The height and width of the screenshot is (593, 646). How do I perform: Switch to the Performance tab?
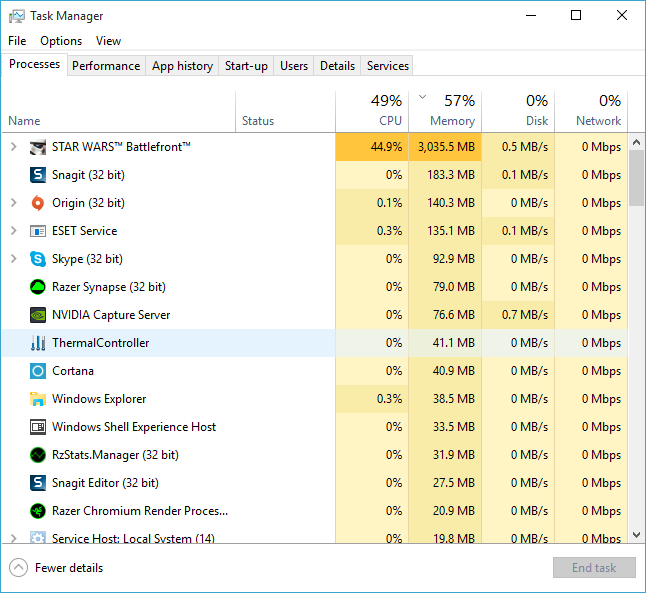tap(106, 66)
